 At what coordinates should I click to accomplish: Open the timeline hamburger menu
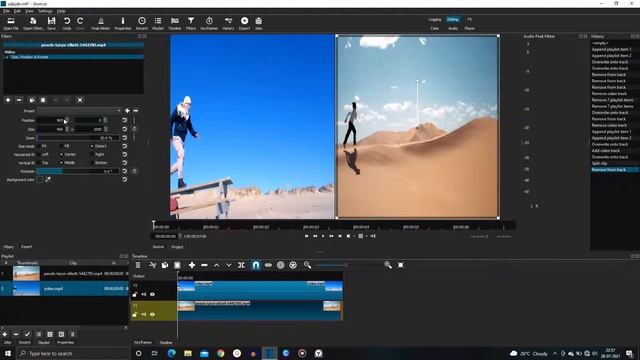(138, 265)
